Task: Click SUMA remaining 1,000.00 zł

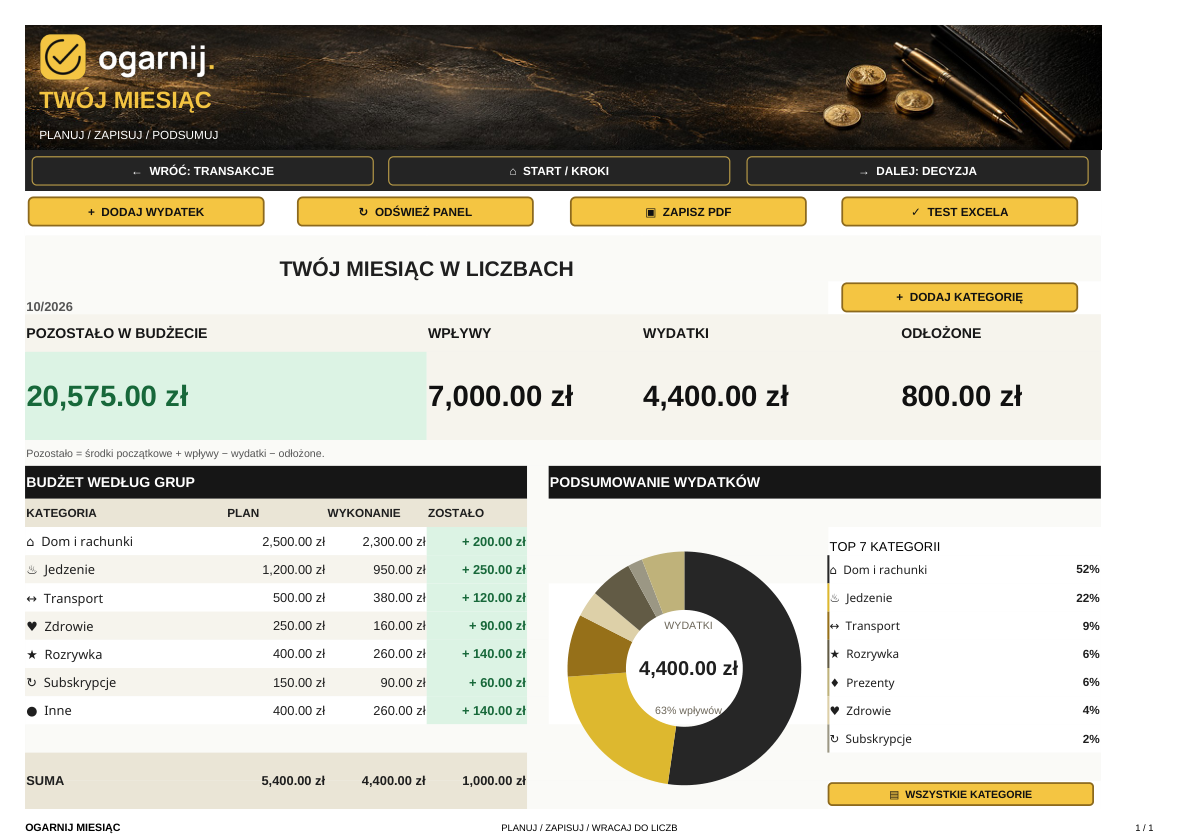Action: point(494,781)
